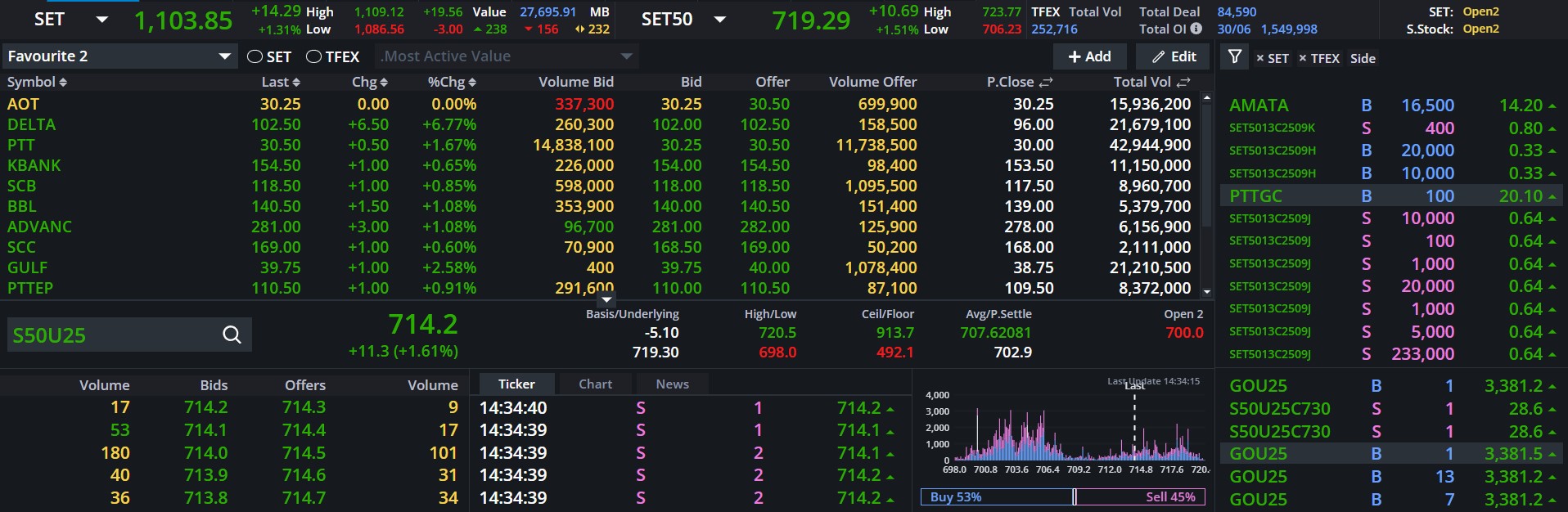Viewport: 1568px width, 512px height.
Task: Click the 14:34:40 ticker row time
Action: coord(513,407)
